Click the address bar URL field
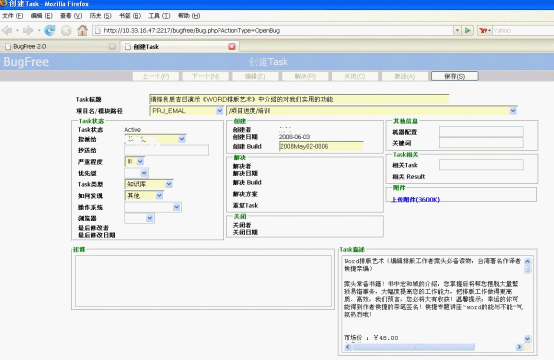The height and width of the screenshot is (360, 554). (274, 30)
